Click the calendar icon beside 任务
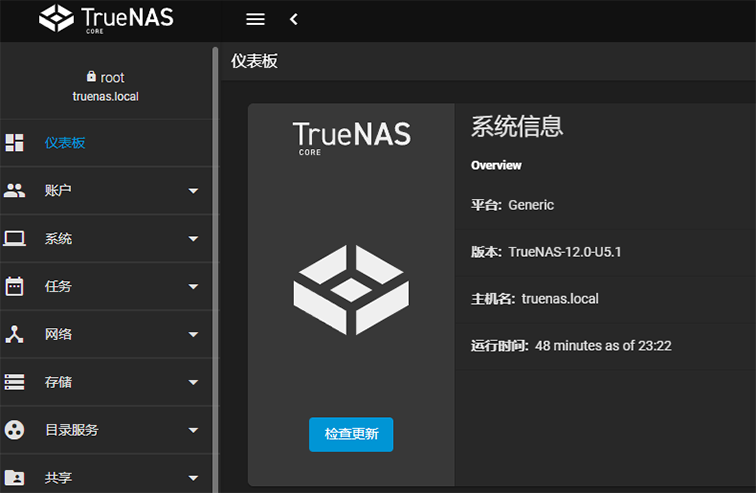Viewport: 756px width, 493px height. (14, 286)
